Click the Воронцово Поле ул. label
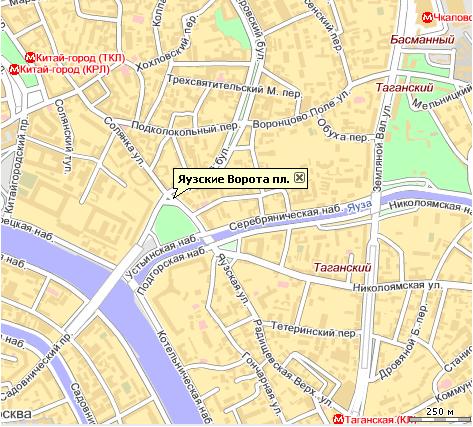 (302, 109)
